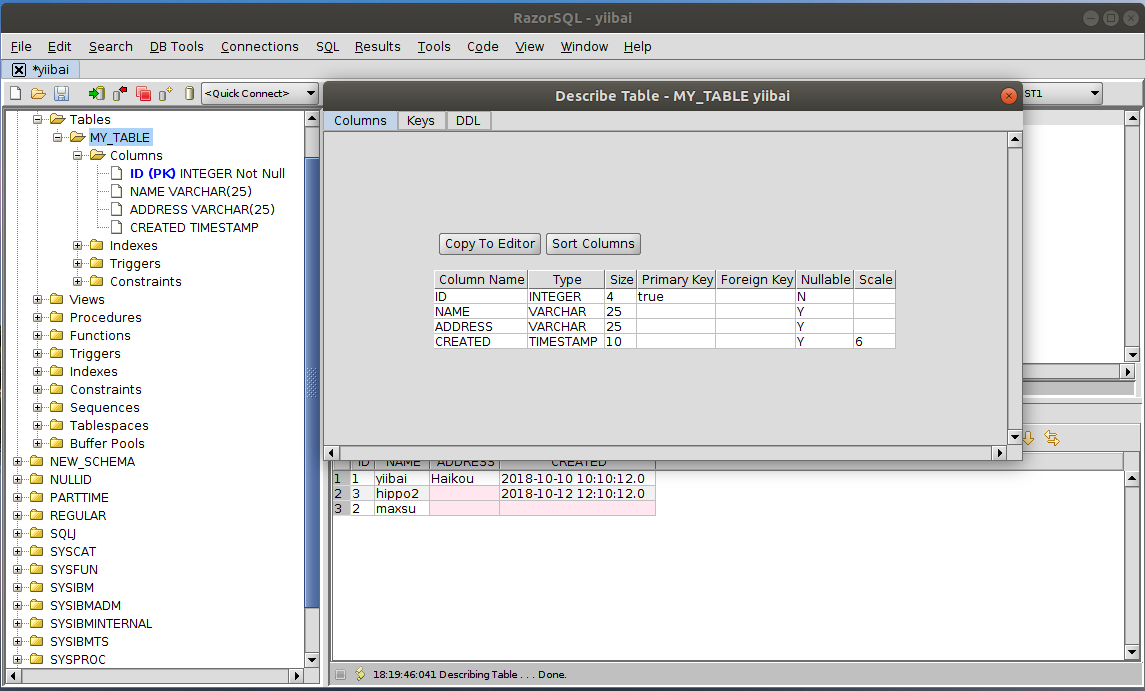Click the red stacked squares toolbar icon
The image size is (1145, 691).
click(x=144, y=93)
